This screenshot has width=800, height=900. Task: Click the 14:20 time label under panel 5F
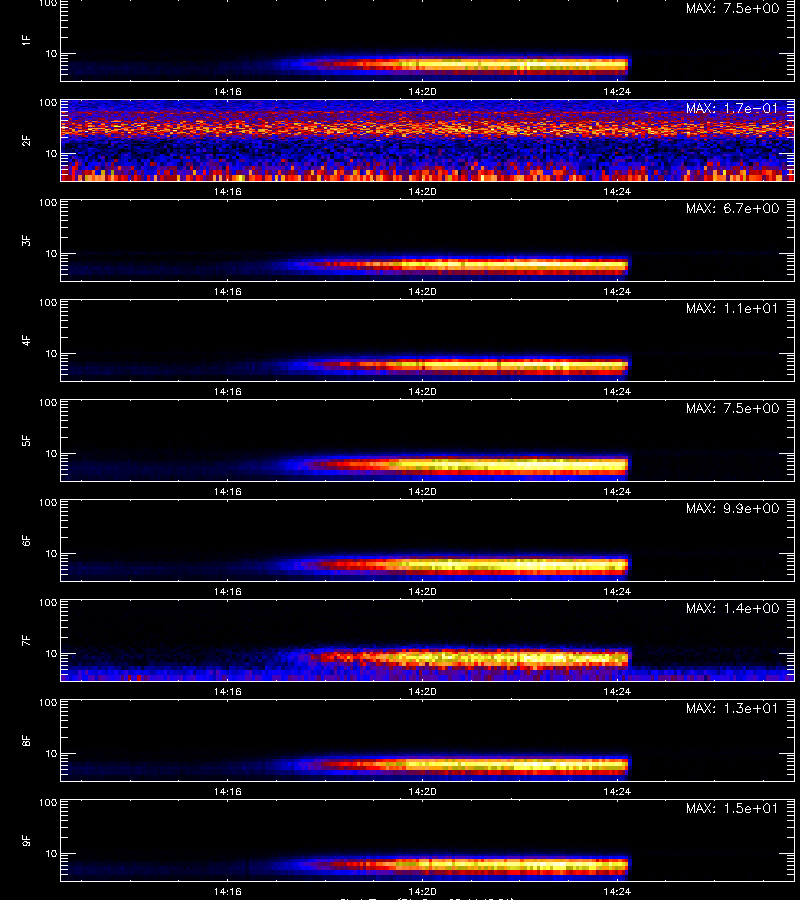[x=422, y=491]
